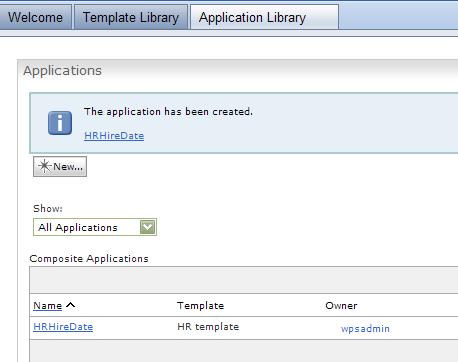Click the blue information icon
The height and width of the screenshot is (362, 458).
coord(60,123)
